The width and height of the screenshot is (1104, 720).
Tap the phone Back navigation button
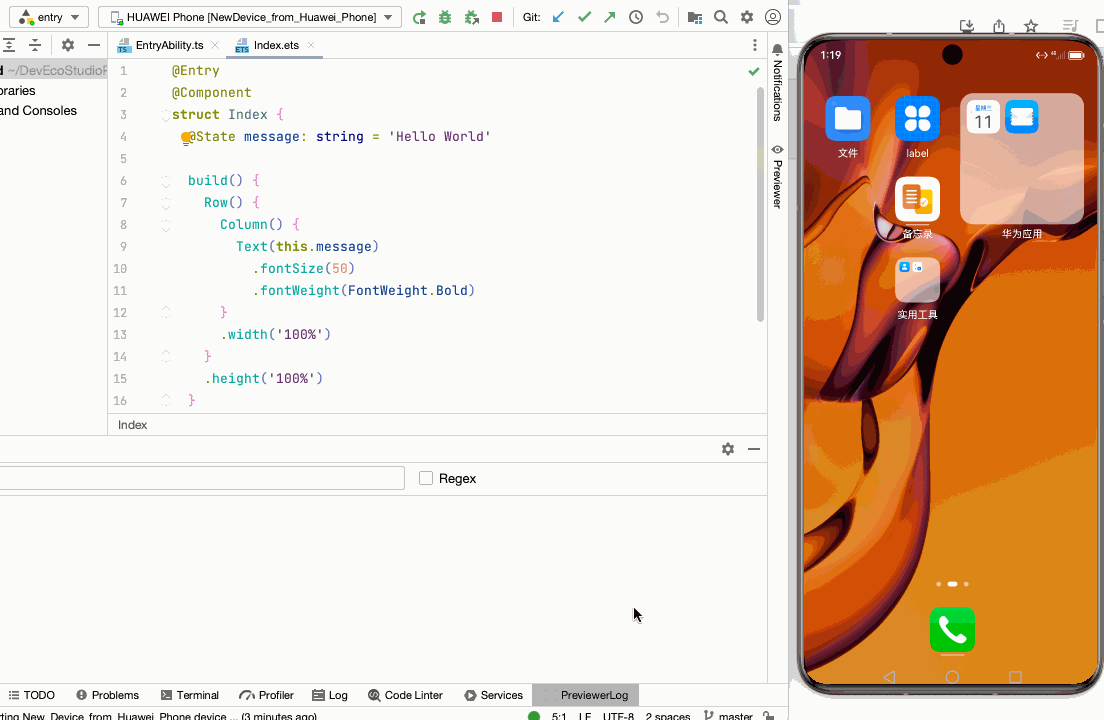point(889,677)
